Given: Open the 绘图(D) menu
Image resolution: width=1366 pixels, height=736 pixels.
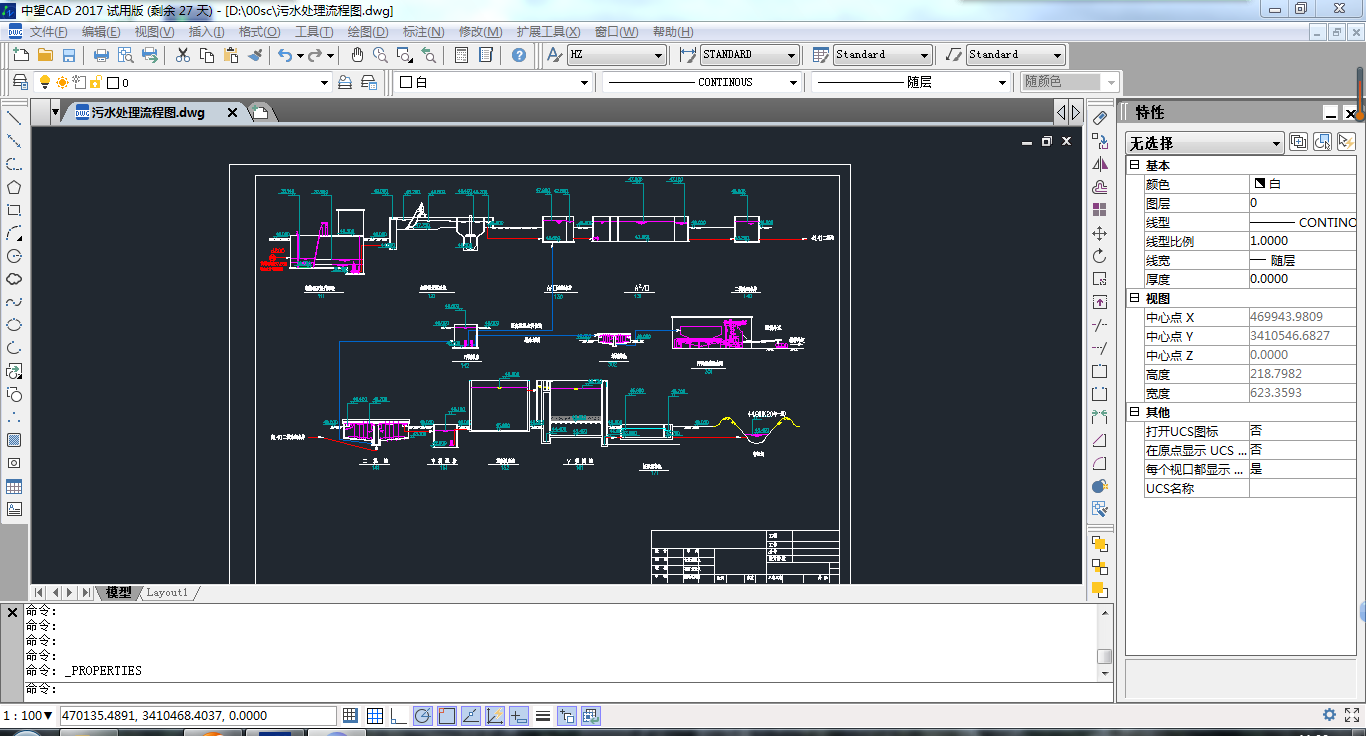Looking at the screenshot, I should pyautogui.click(x=367, y=32).
